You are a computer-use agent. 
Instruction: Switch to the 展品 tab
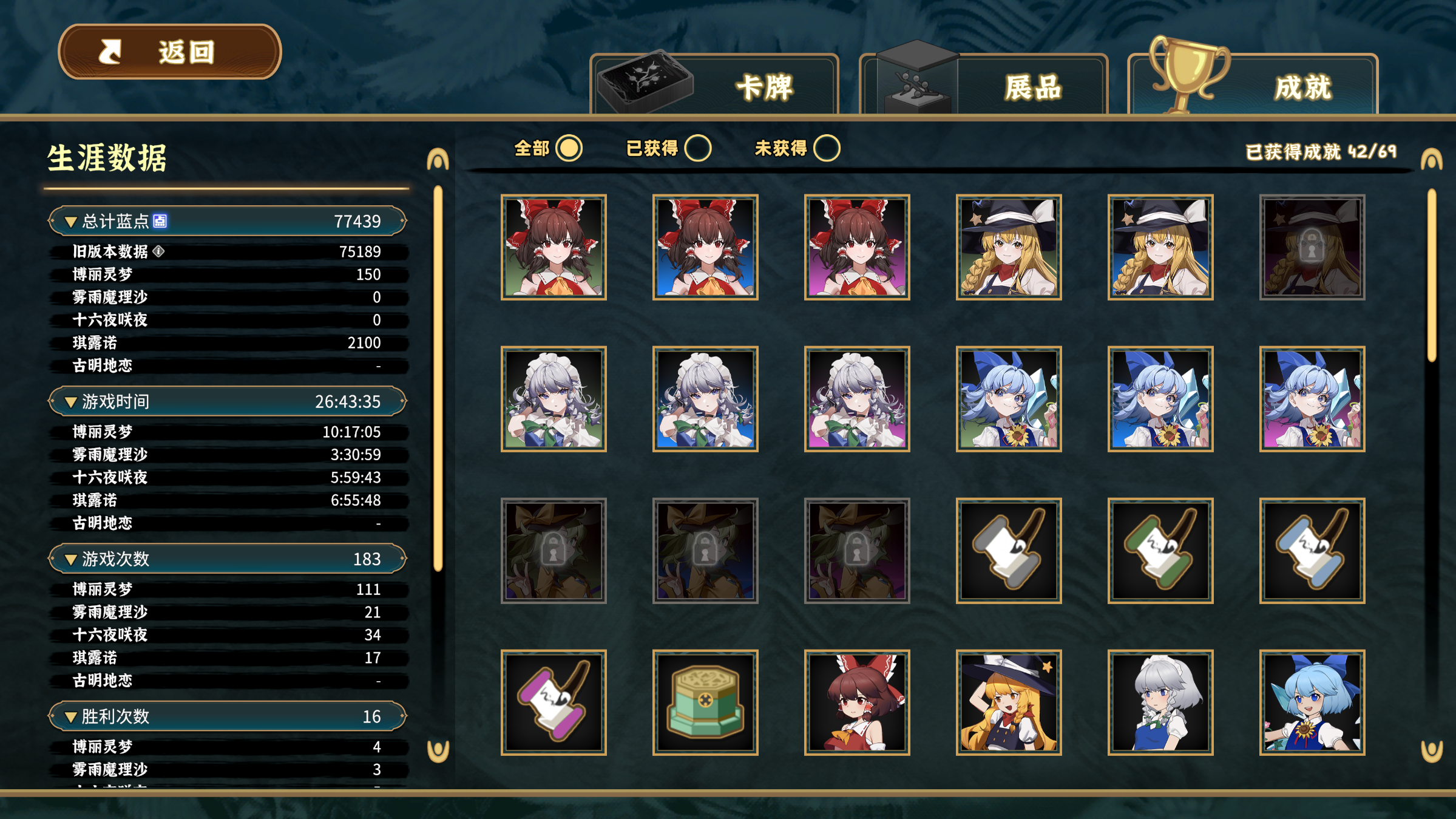(x=984, y=84)
